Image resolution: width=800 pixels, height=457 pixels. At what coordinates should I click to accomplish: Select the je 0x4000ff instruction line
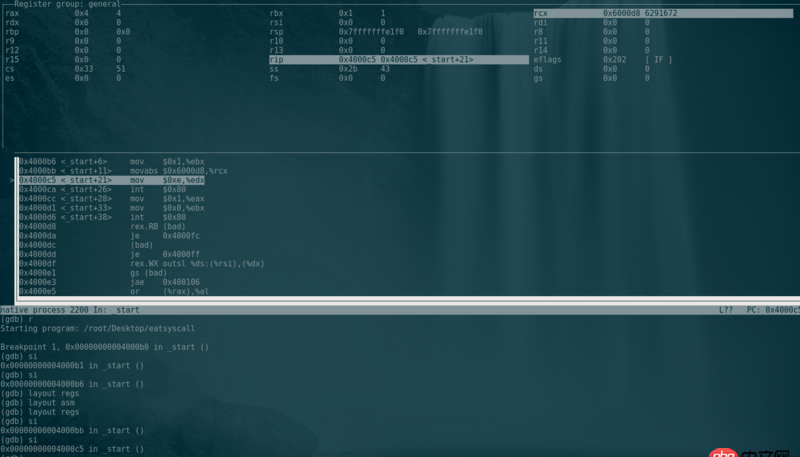(x=110, y=254)
